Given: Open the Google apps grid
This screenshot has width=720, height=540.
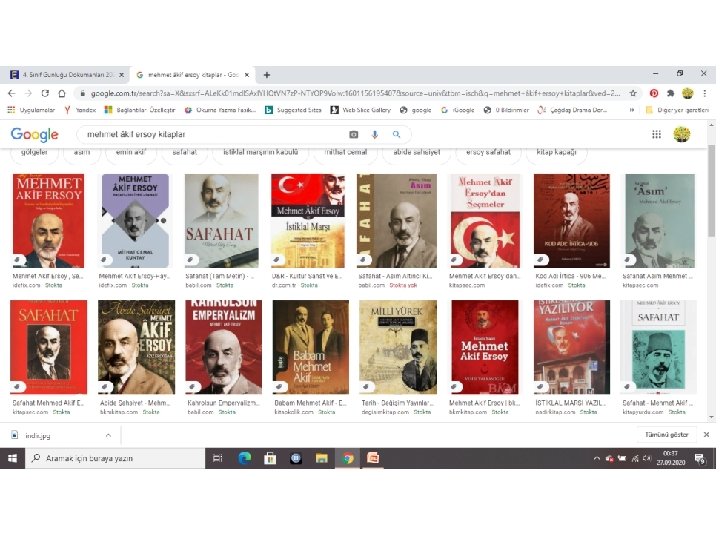Looking at the screenshot, I should click(657, 134).
